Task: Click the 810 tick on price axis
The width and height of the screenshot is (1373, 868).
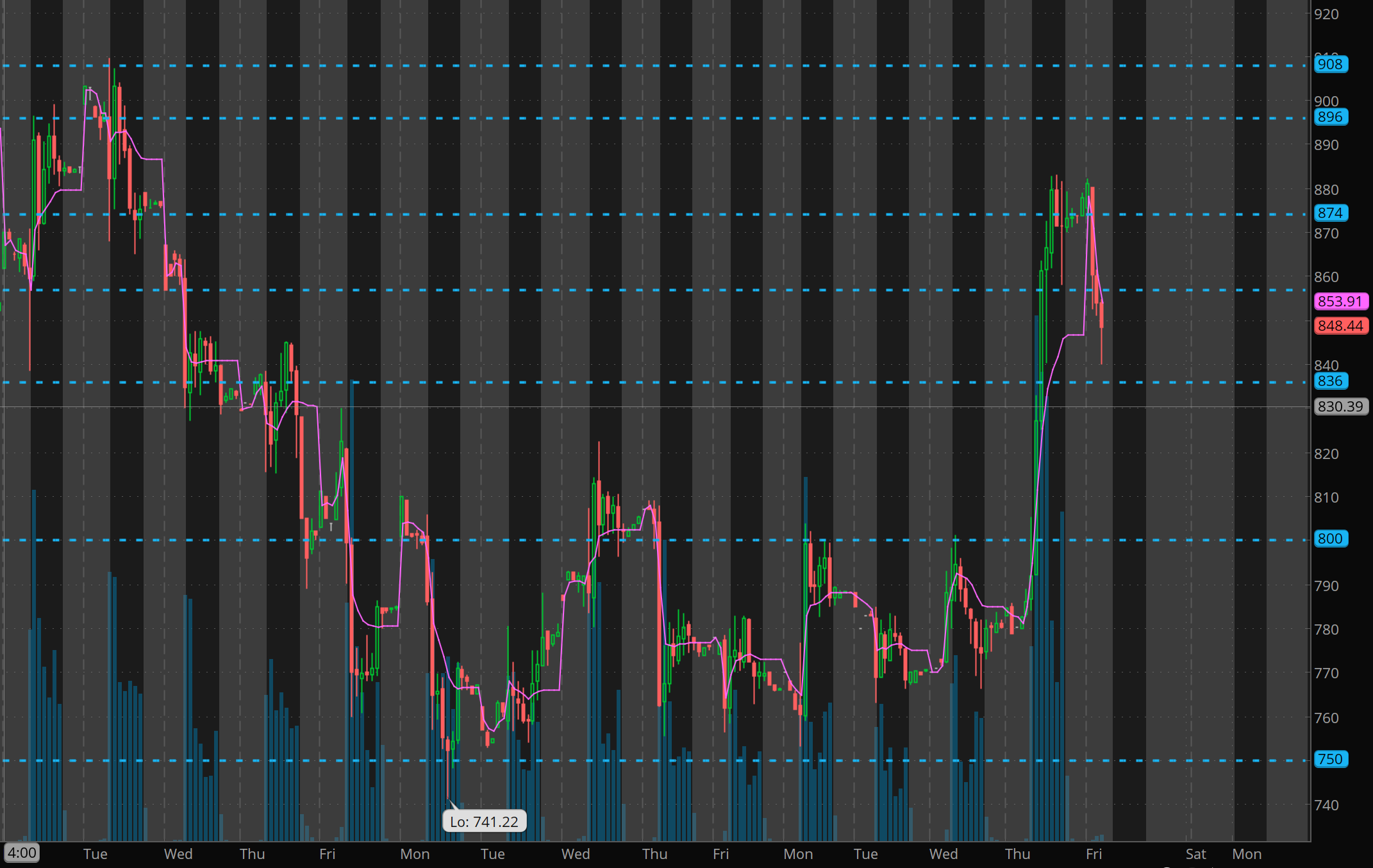Action: click(1326, 497)
